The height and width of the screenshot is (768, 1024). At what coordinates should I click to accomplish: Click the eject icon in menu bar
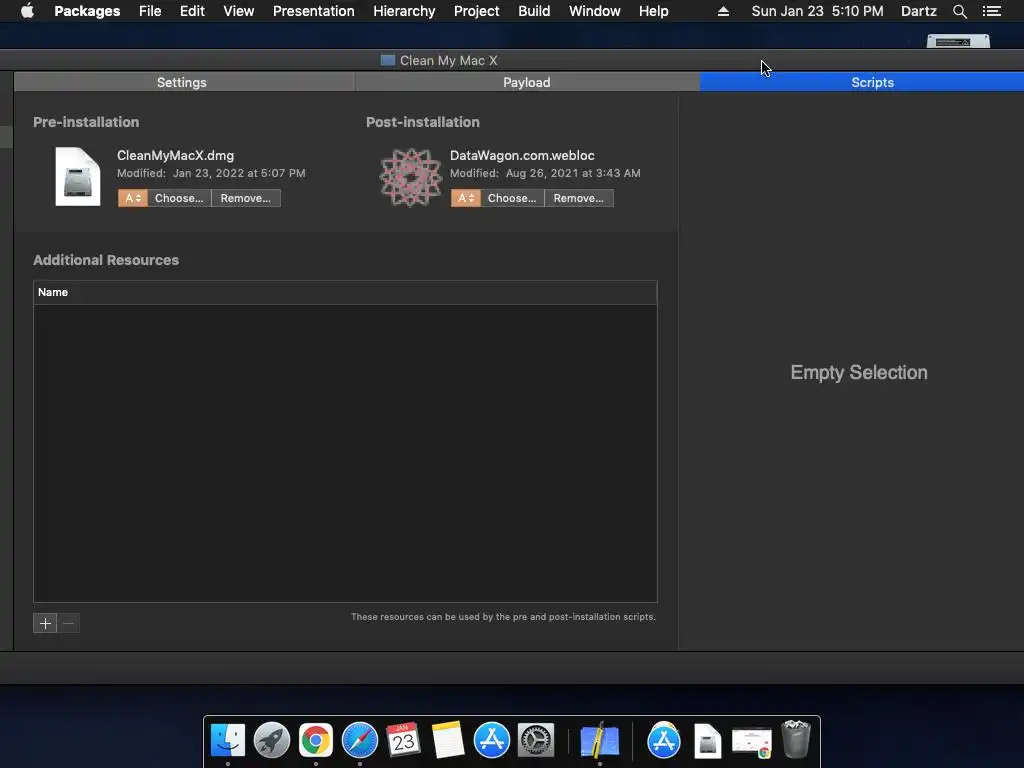click(723, 11)
